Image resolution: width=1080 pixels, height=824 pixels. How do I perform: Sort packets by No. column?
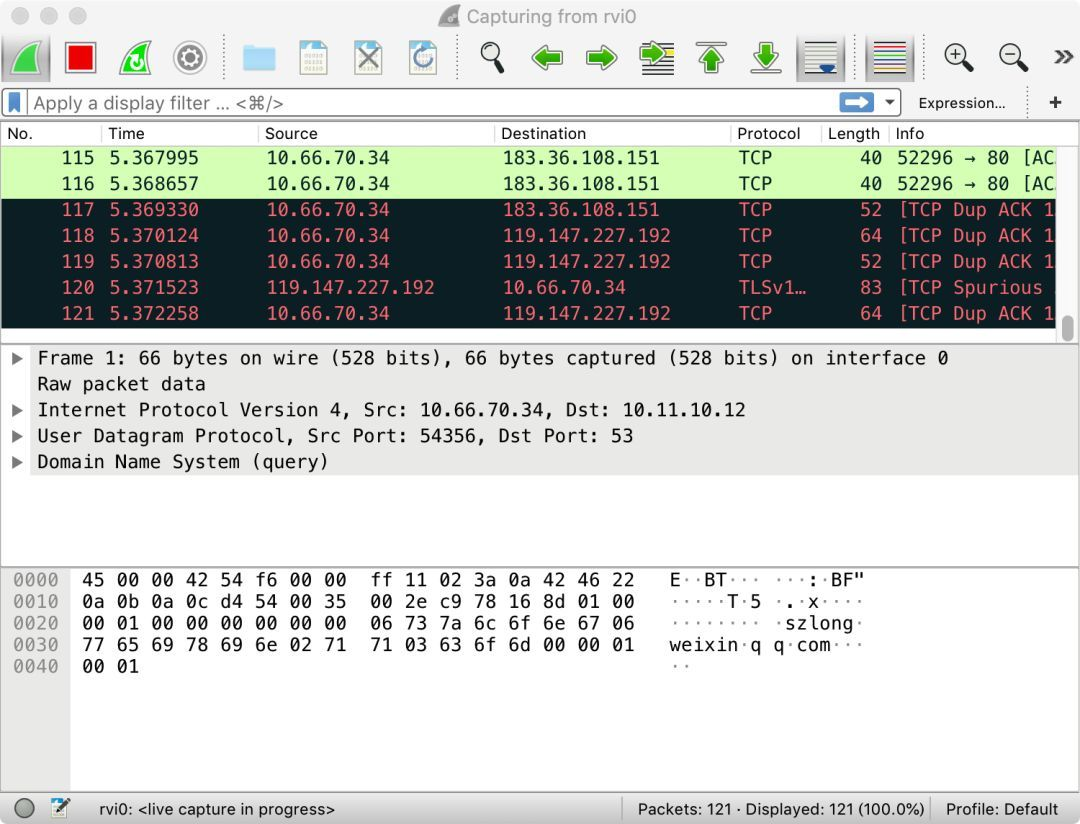pyautogui.click(x=51, y=134)
